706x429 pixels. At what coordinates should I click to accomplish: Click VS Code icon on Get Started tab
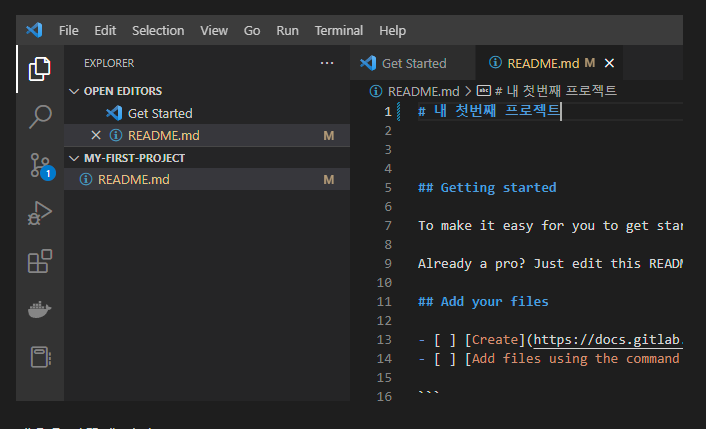(368, 63)
